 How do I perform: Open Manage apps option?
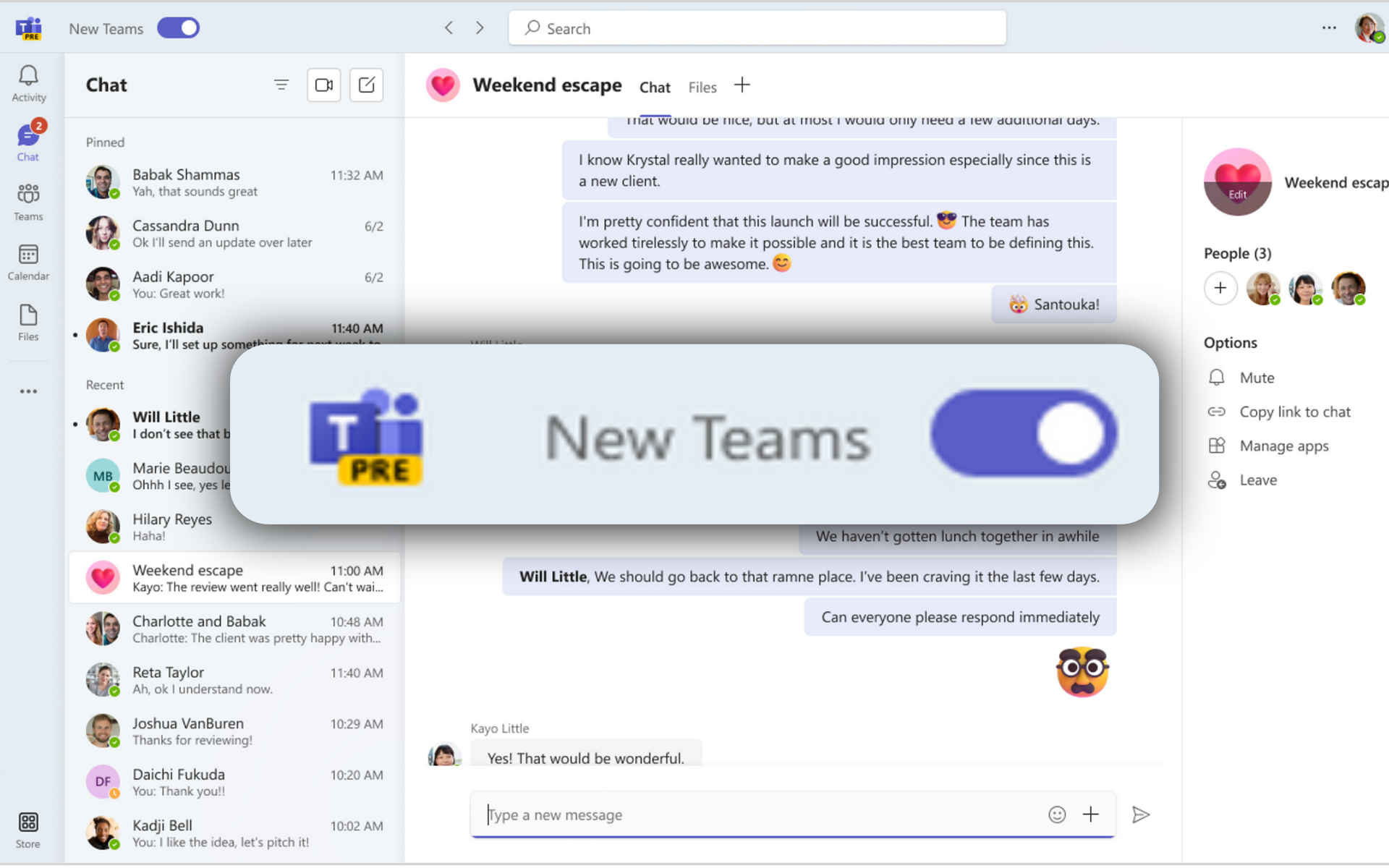pos(1268,446)
